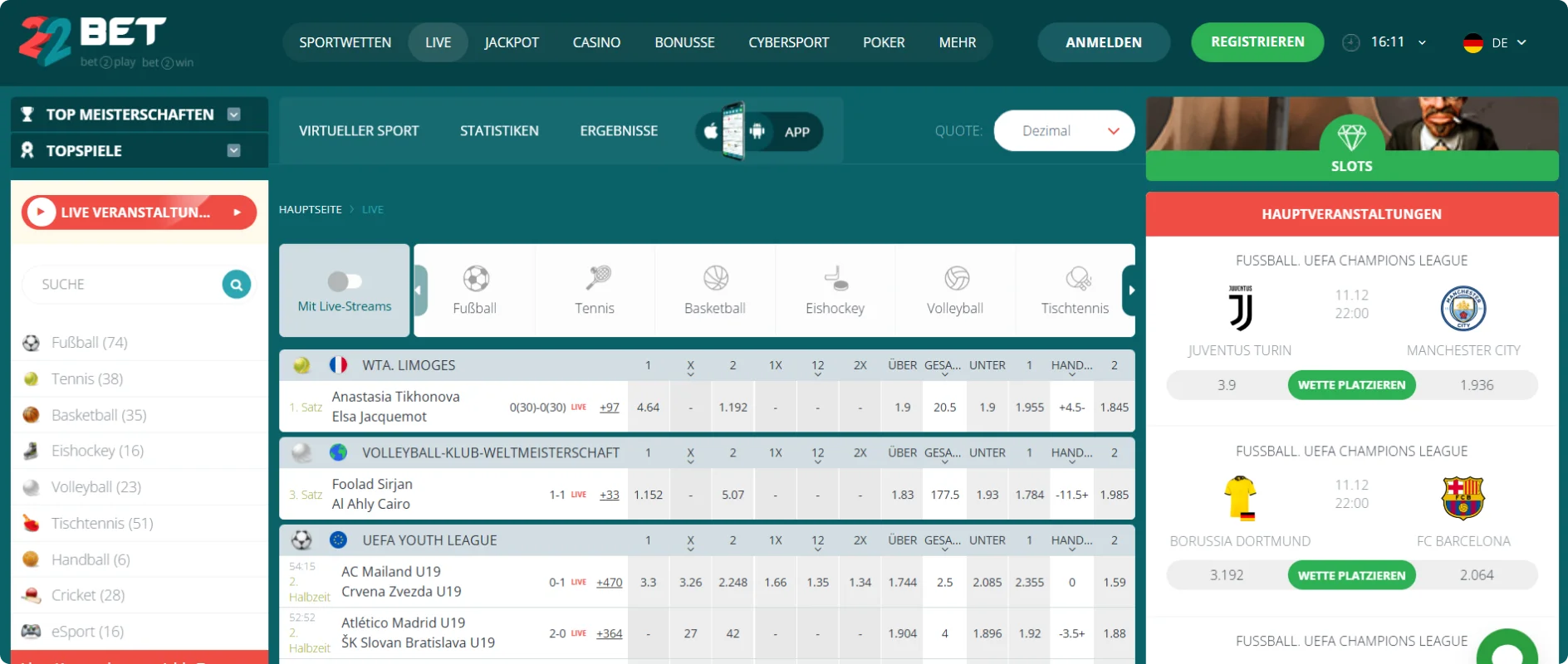
Task: Place bet on Dortmund vs Barcelona
Action: pos(1351,575)
